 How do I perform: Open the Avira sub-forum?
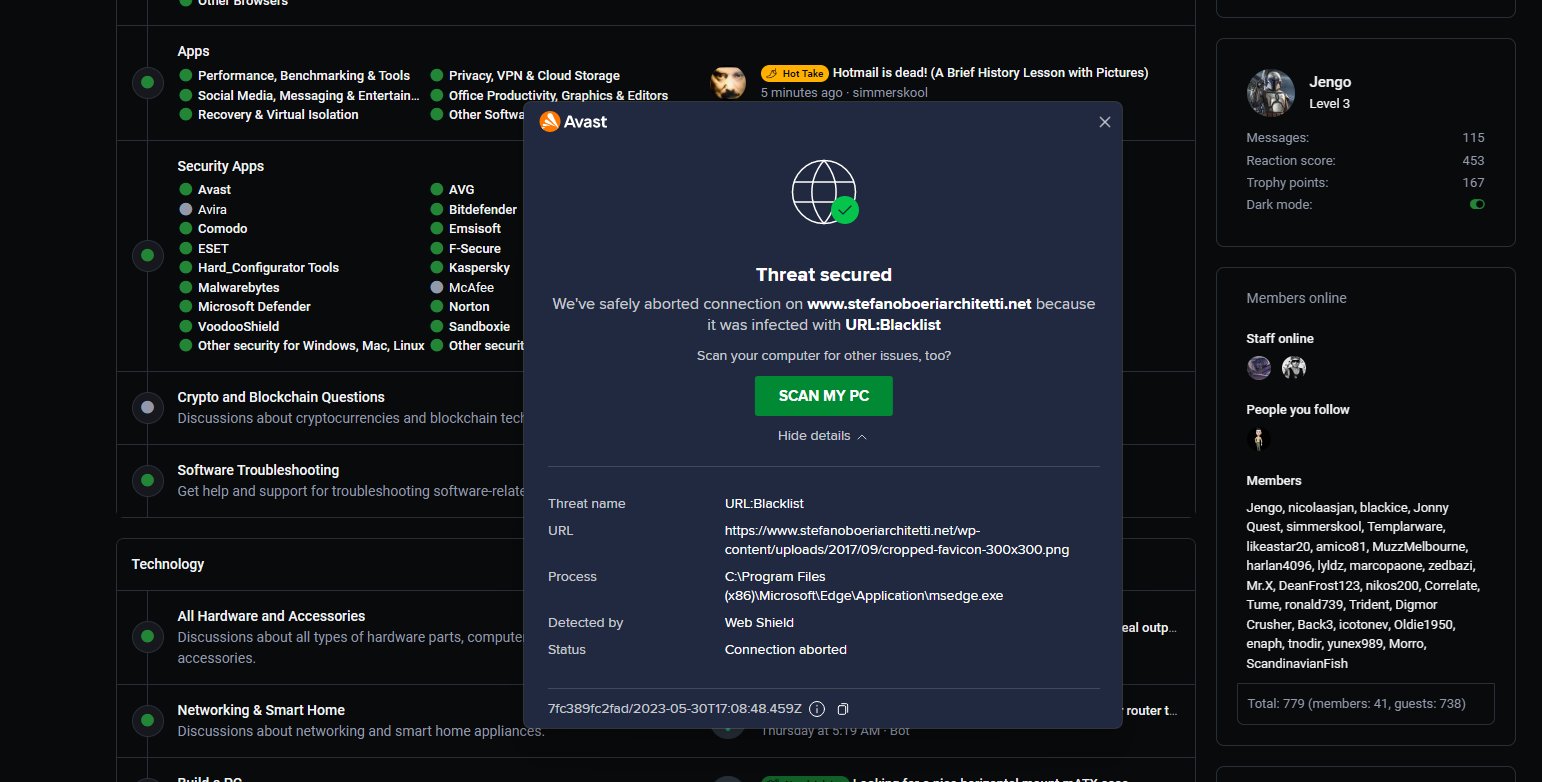pyautogui.click(x=212, y=210)
